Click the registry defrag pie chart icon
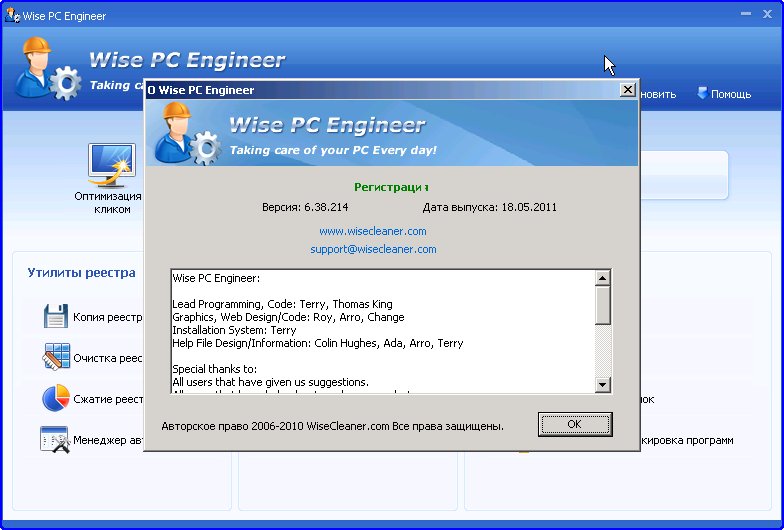This screenshot has height=530, width=784. [56, 398]
